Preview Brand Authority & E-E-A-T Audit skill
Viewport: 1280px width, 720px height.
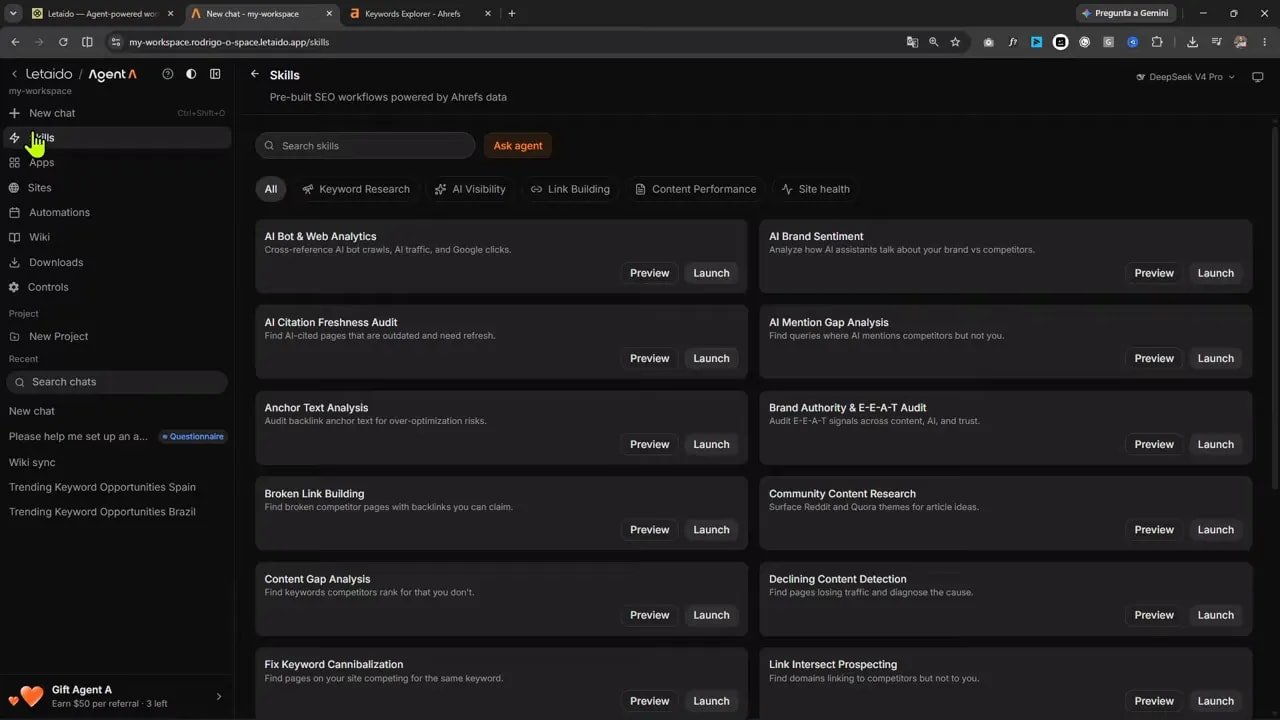click(x=1154, y=444)
